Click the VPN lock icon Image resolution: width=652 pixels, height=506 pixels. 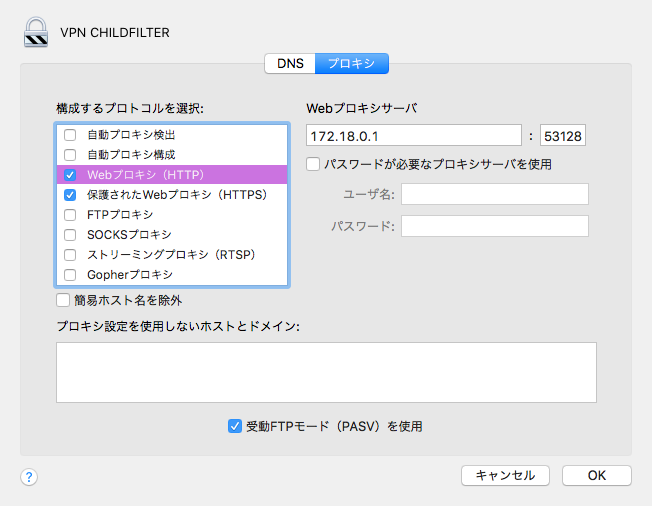(36, 32)
